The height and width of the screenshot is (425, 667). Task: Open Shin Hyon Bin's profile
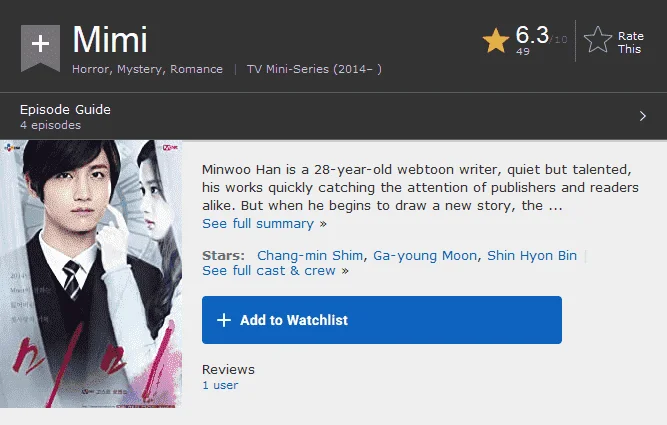pos(532,256)
